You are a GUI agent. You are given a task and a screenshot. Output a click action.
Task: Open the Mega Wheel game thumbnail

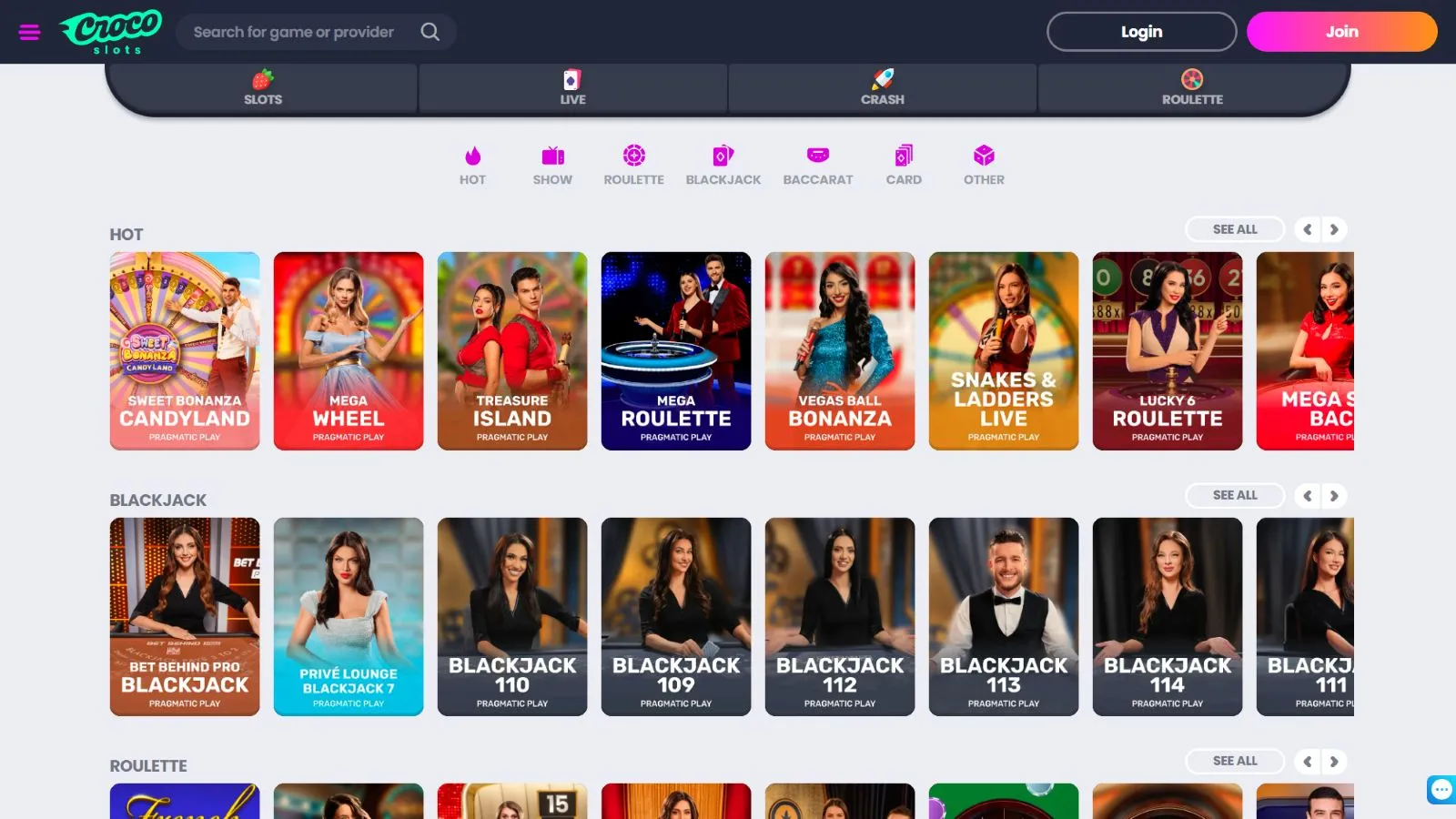(x=349, y=350)
